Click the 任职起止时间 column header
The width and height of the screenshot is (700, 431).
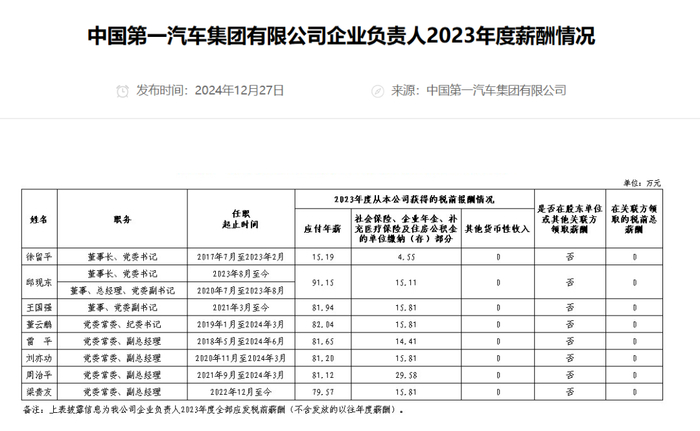click(x=241, y=219)
